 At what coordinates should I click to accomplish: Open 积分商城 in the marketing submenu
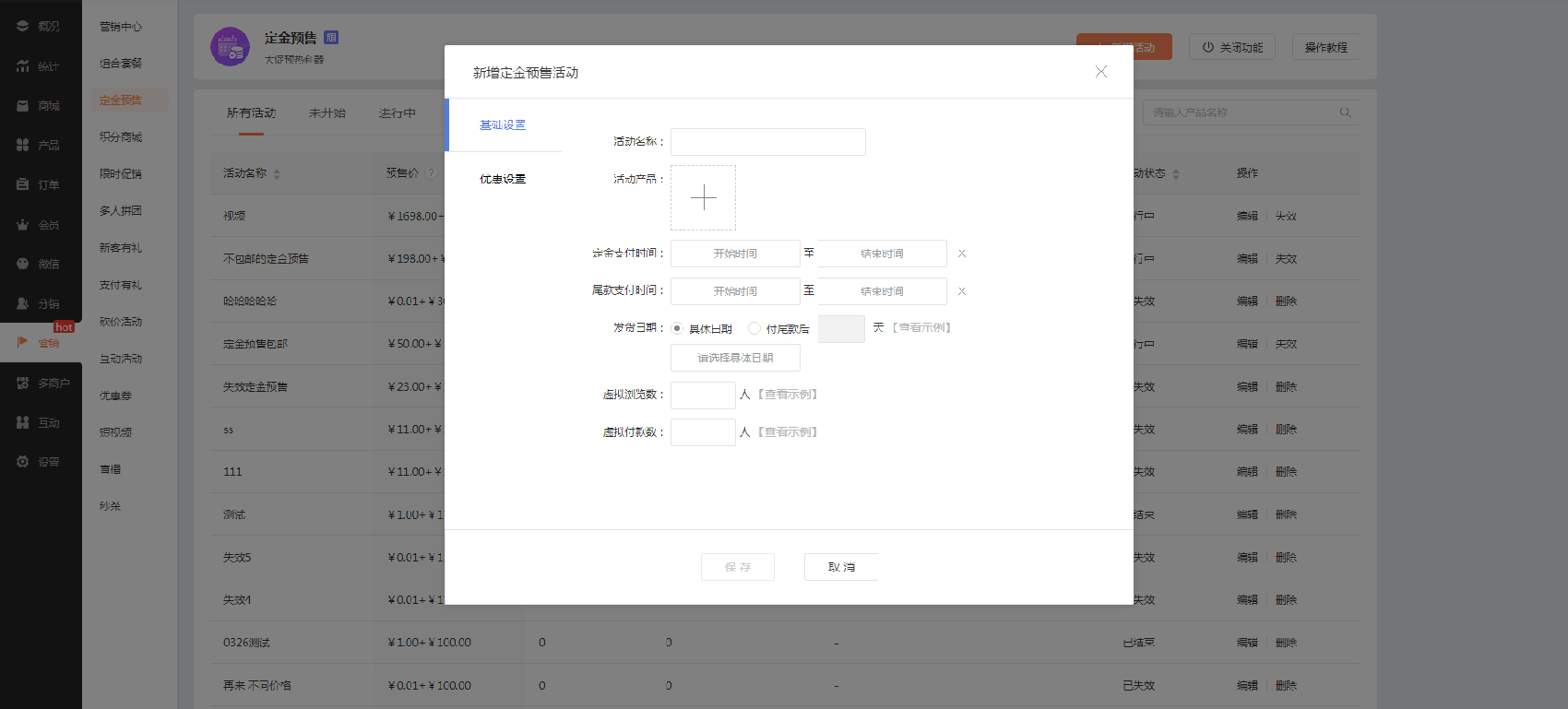[x=121, y=137]
